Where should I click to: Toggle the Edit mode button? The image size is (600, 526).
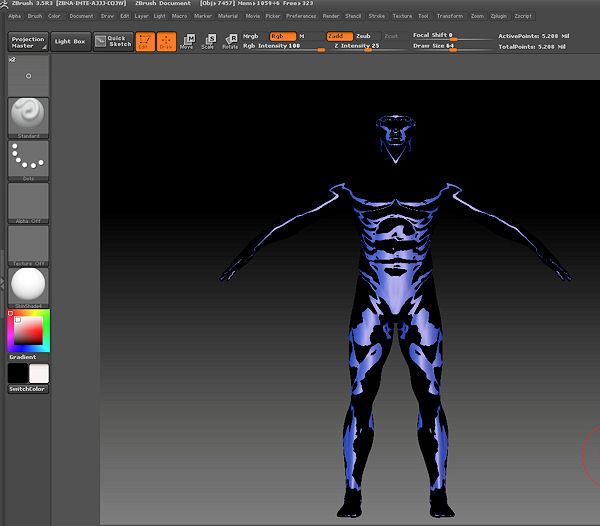(145, 41)
